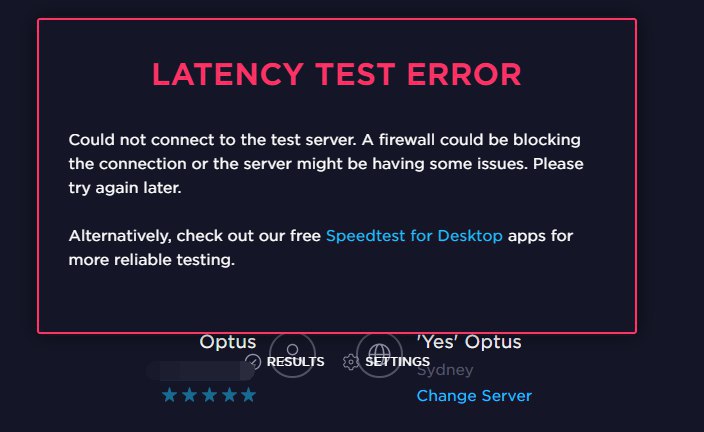Click the LATENCY TEST ERROR heading
This screenshot has height=432, width=704.
pos(336,74)
